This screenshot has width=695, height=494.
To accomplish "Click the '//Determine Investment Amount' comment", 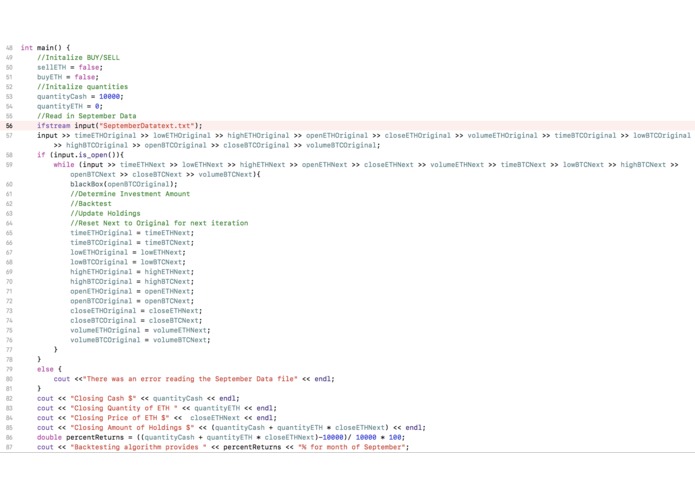I will [130, 194].
